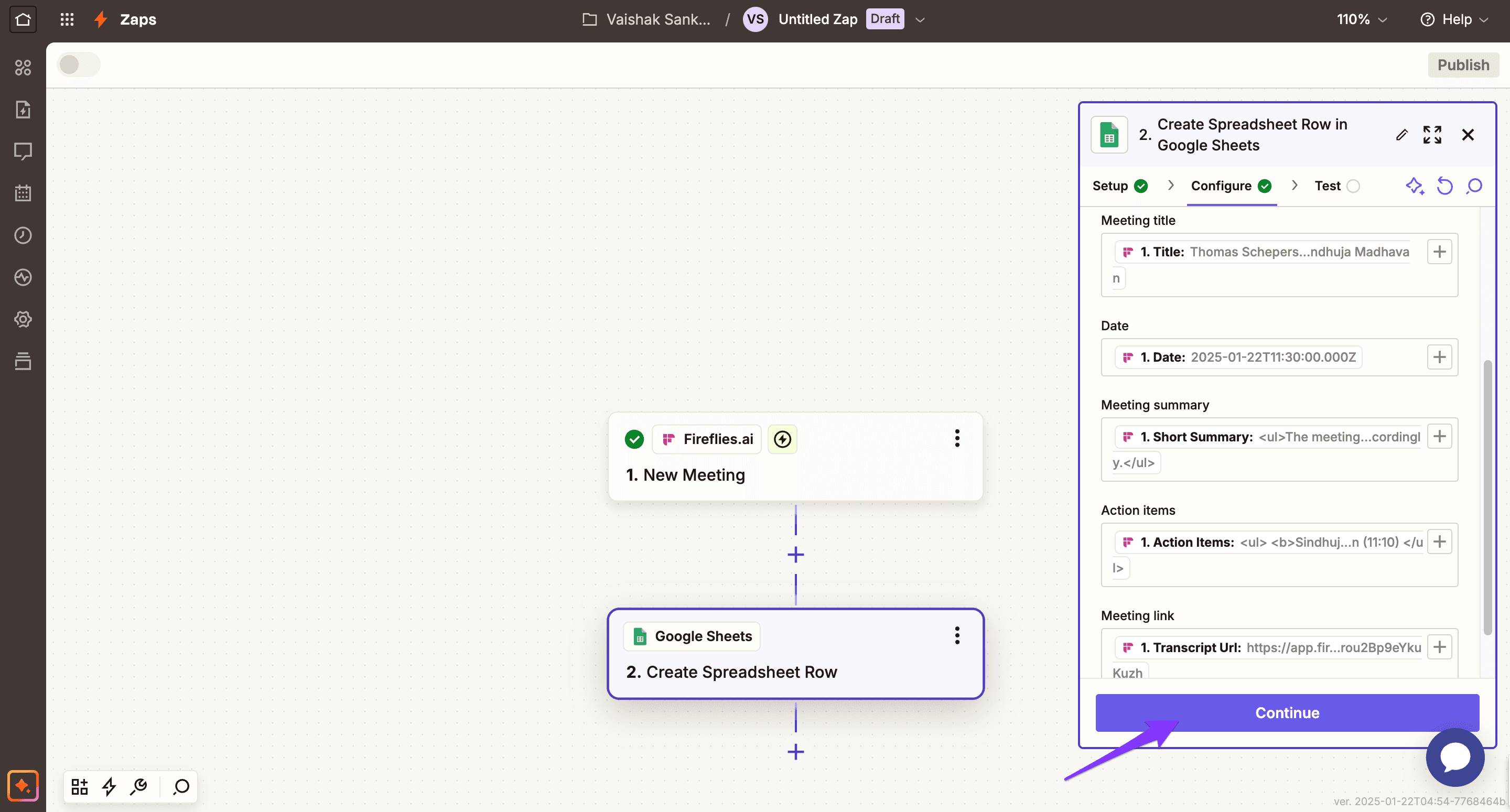The width and height of the screenshot is (1510, 812).
Task: Open the Untitled Zap name dropdown chevron
Action: (920, 19)
